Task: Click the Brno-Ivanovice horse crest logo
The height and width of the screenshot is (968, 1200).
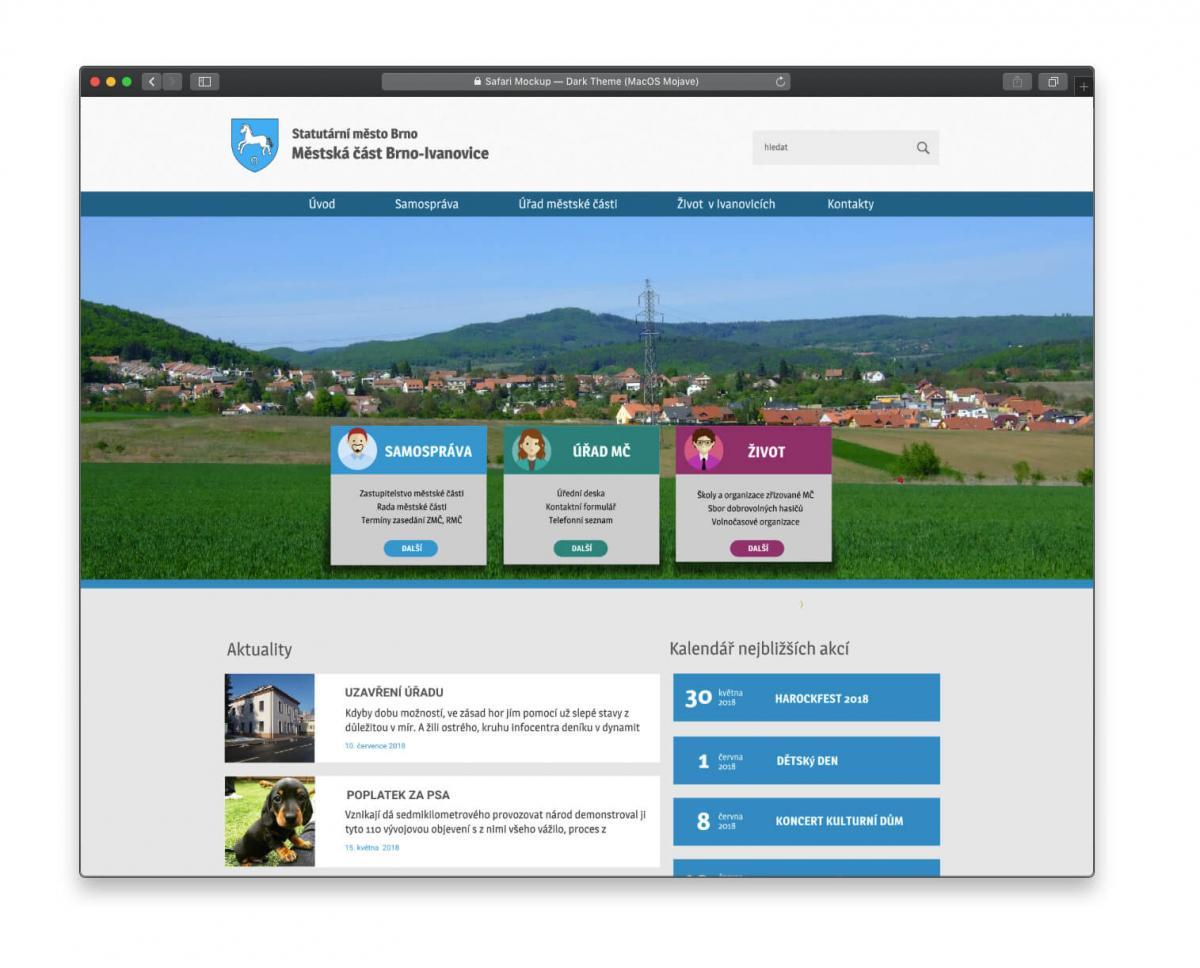Action: [x=254, y=145]
